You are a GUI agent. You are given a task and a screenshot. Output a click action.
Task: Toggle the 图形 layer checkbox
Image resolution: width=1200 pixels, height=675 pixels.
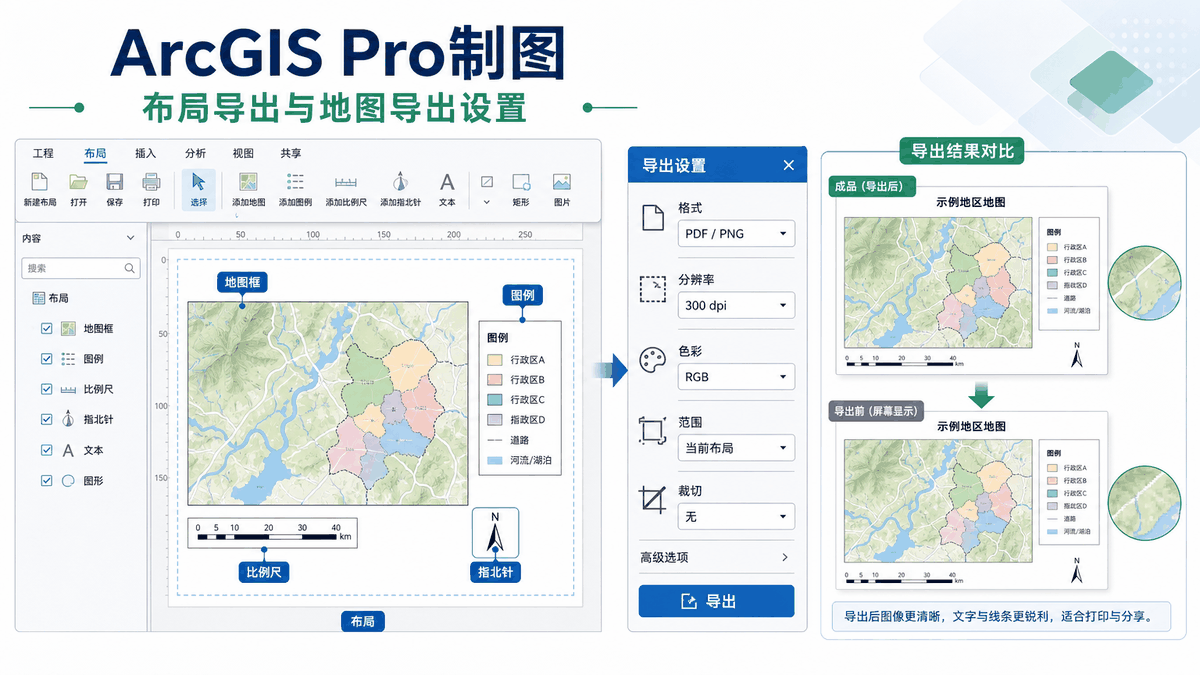(46, 480)
